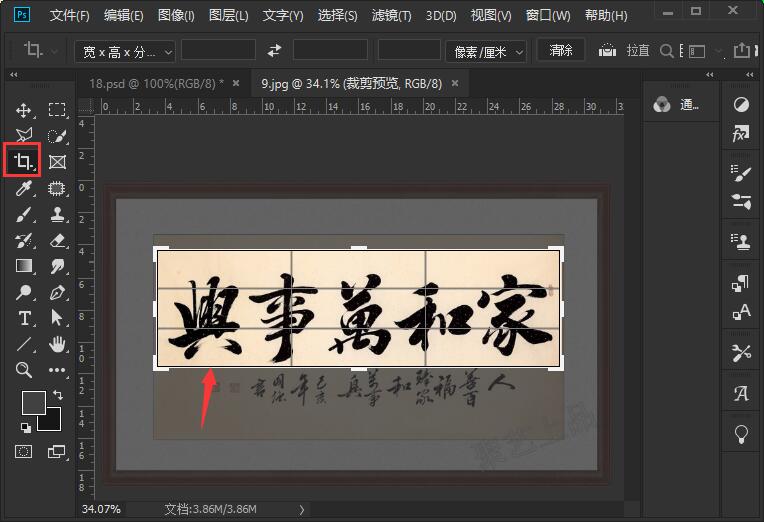Select the Eraser tool

pos(57,241)
